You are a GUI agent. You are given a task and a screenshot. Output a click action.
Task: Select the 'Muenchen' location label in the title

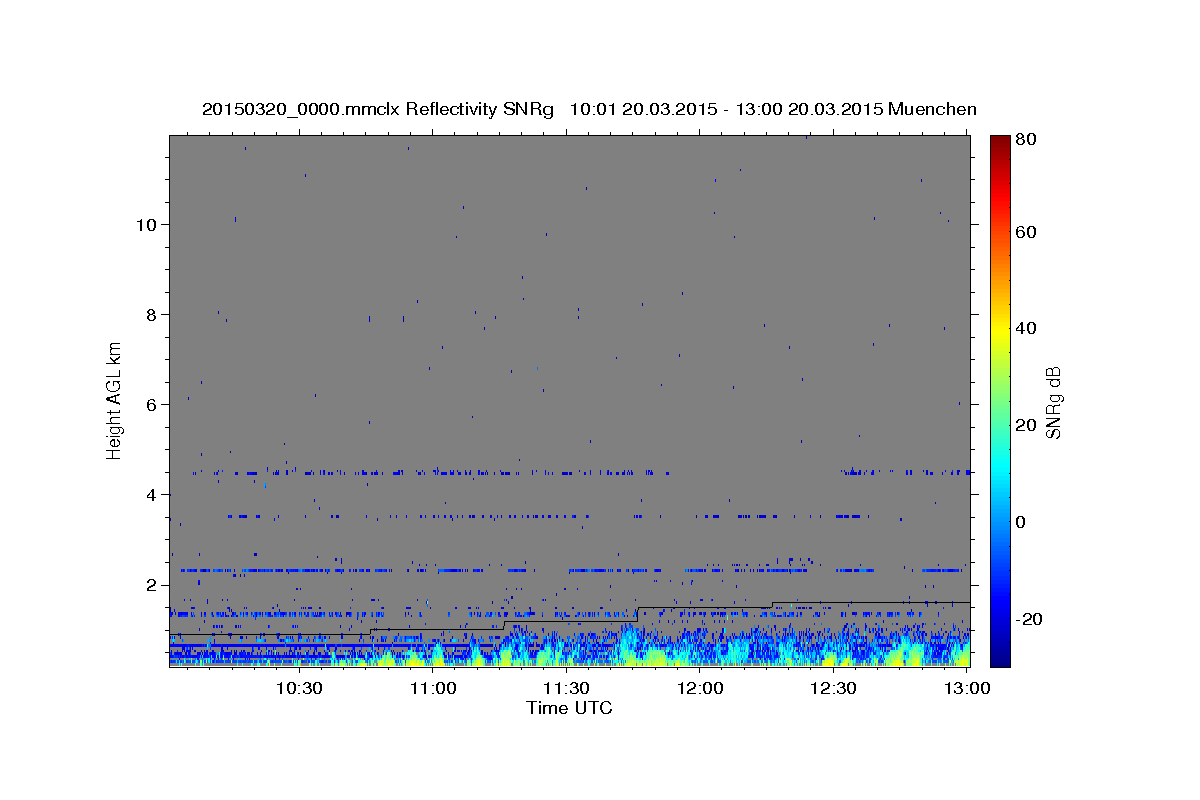point(932,109)
